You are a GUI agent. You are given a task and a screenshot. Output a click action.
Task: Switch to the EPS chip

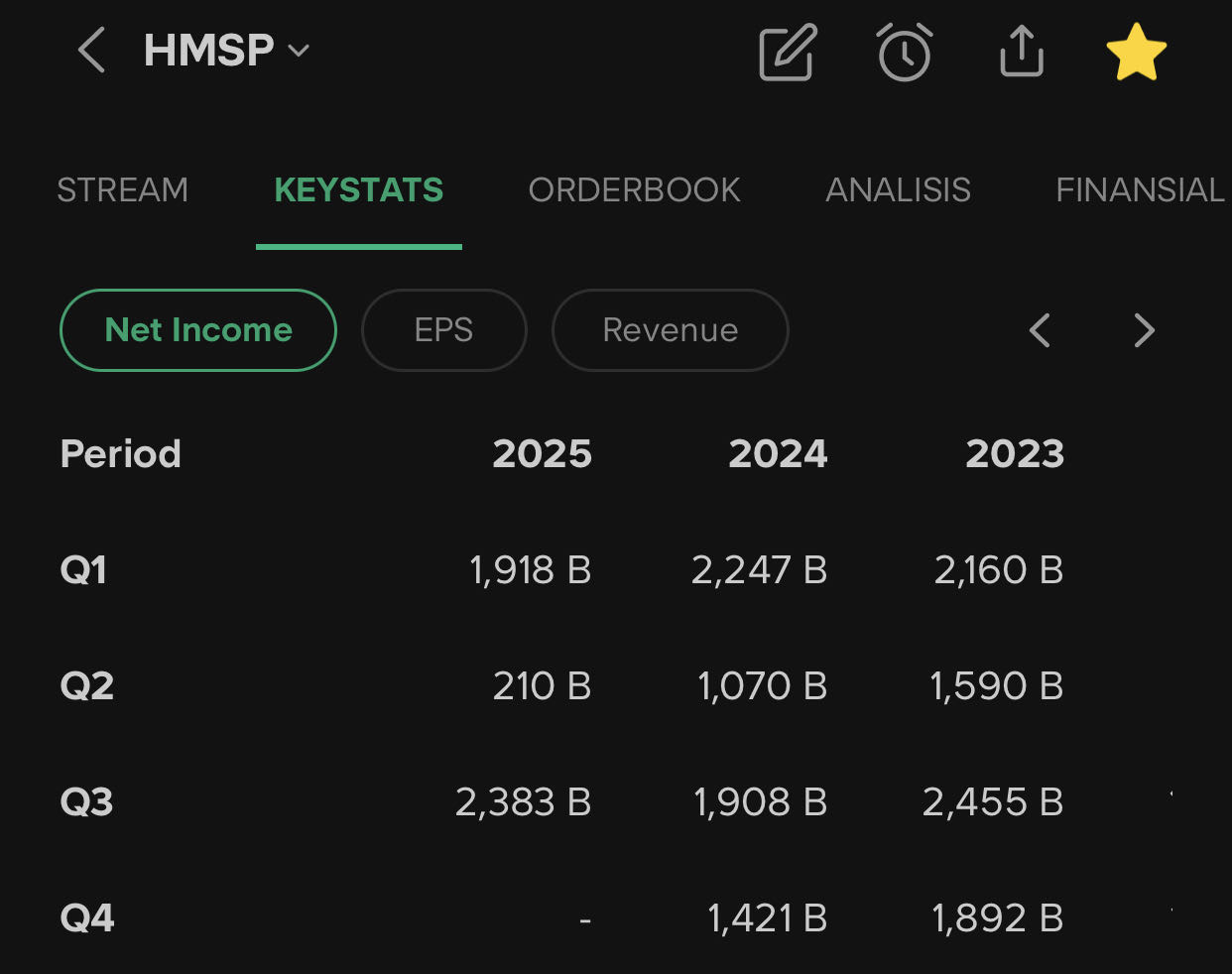tap(443, 330)
